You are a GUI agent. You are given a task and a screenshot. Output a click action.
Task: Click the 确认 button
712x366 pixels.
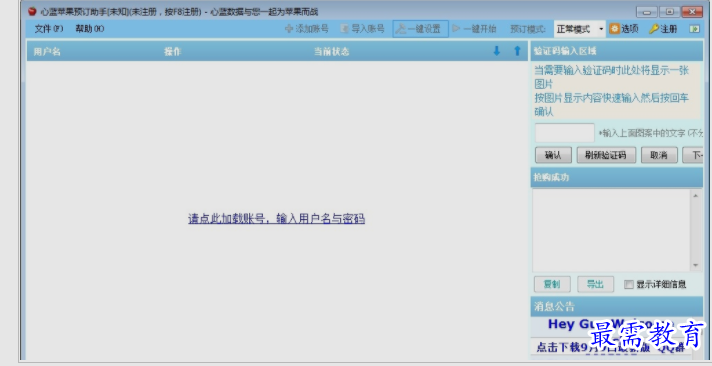pos(553,155)
